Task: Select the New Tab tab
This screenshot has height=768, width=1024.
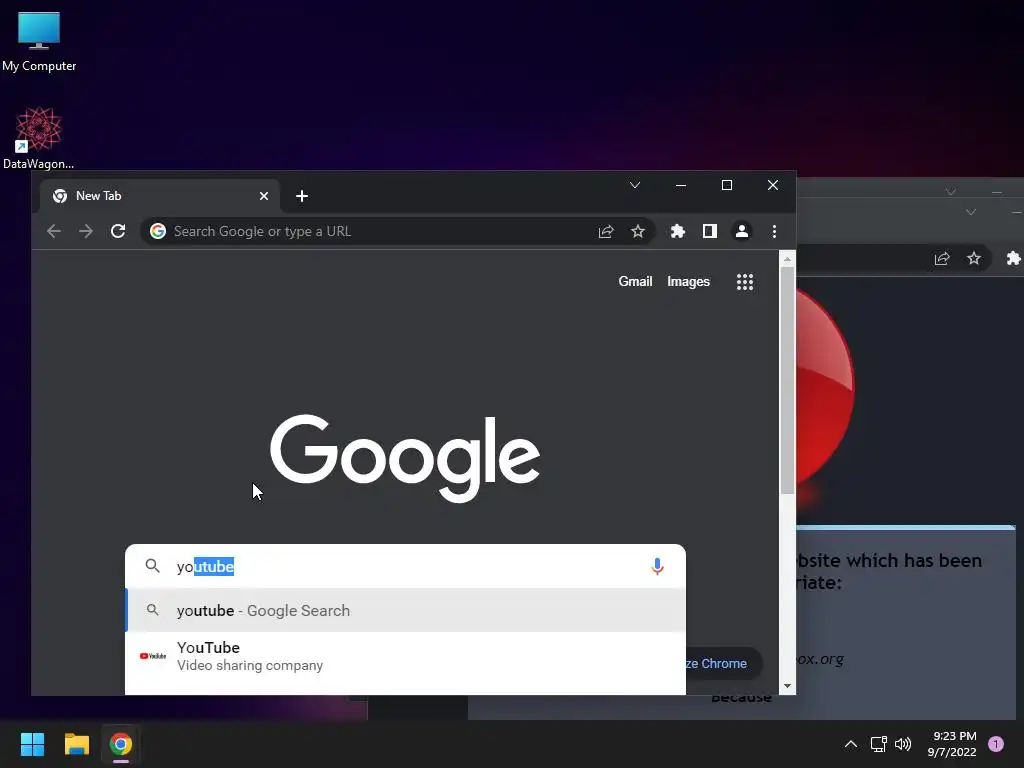Action: tap(160, 196)
